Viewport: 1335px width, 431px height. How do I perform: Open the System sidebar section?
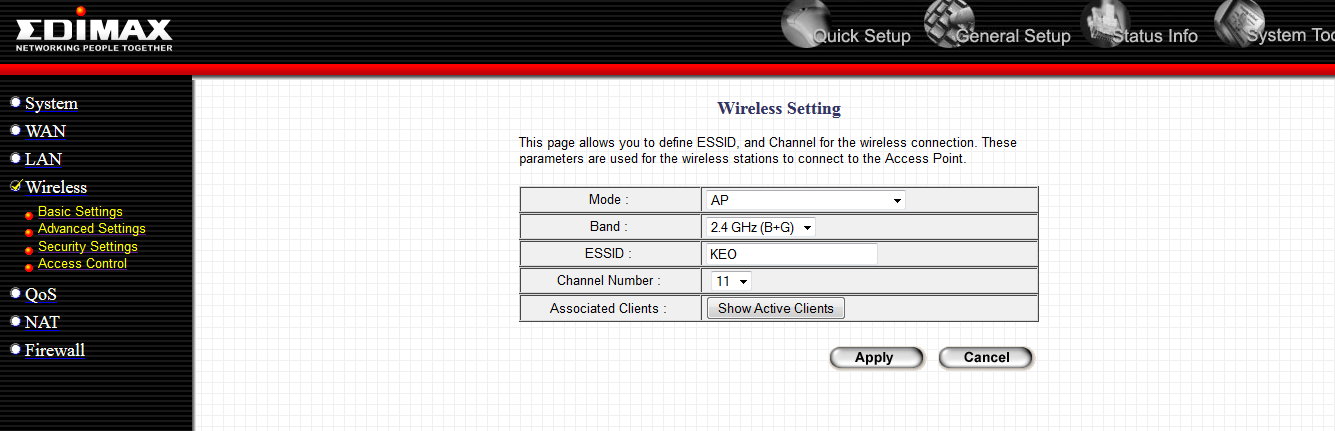[51, 104]
